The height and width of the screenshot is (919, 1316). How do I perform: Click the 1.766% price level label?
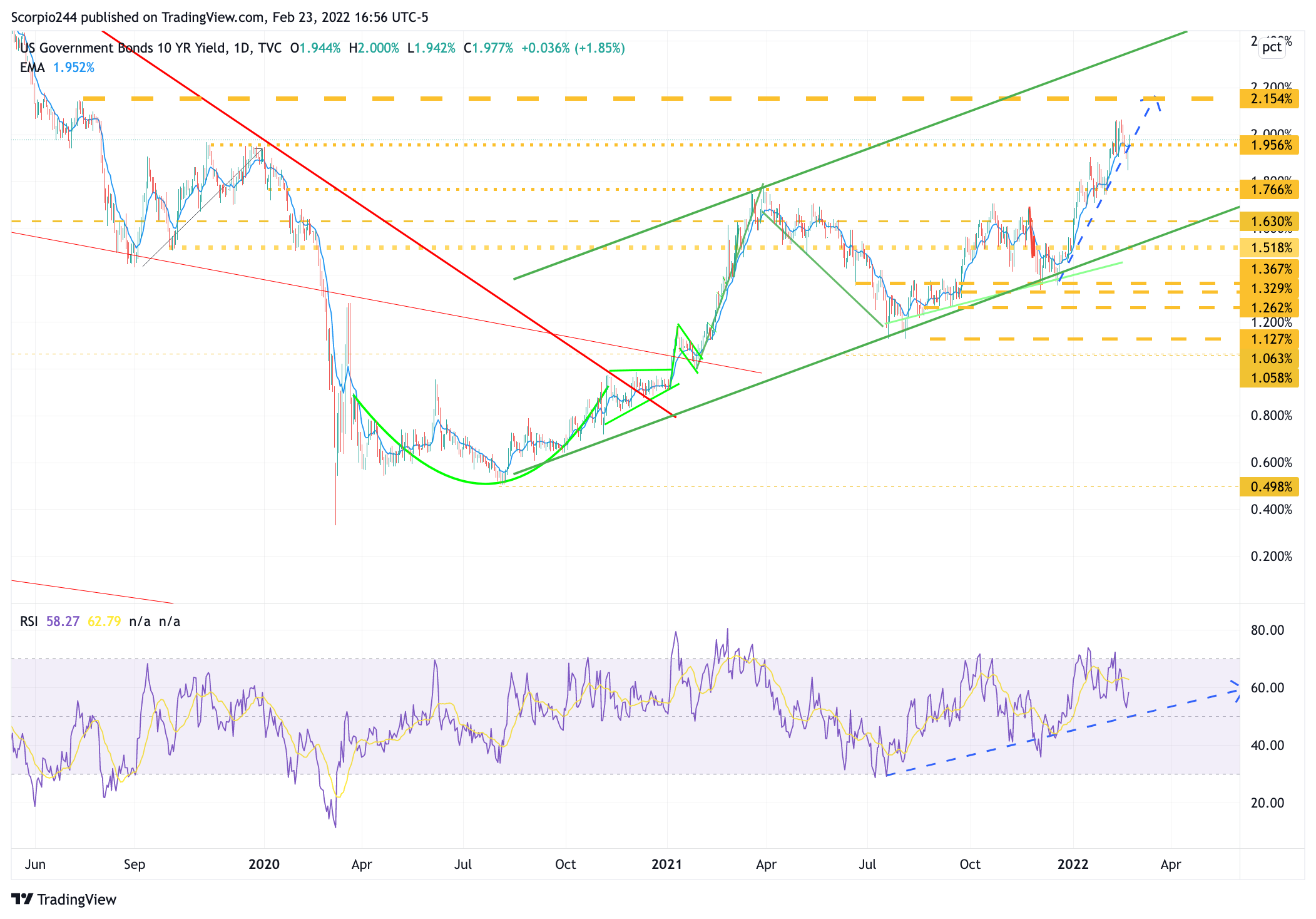pyautogui.click(x=1270, y=190)
